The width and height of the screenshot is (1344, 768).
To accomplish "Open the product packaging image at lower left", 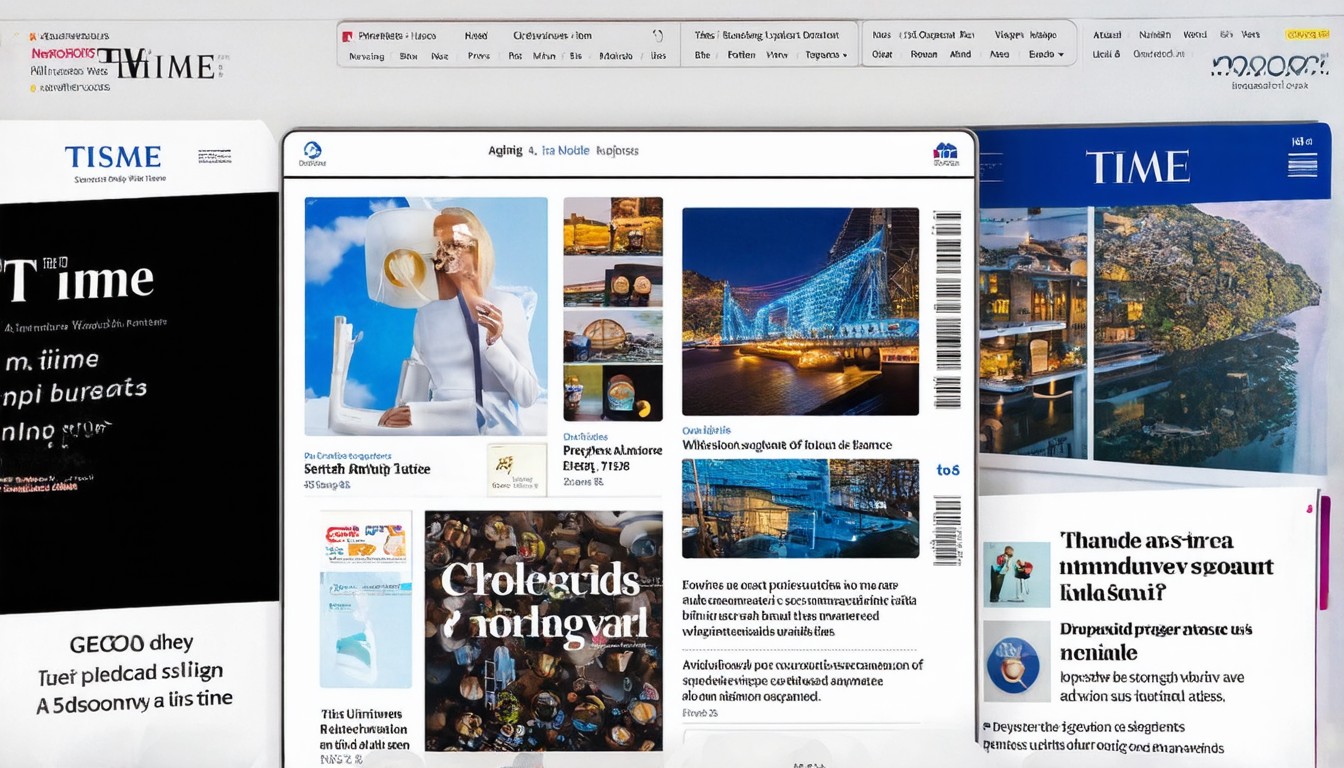I will coord(365,600).
